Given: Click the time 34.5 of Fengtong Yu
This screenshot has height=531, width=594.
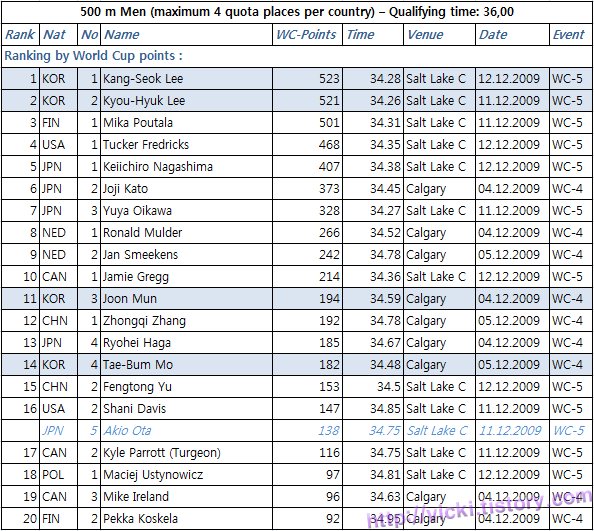Looking at the screenshot, I should pyautogui.click(x=389, y=386).
